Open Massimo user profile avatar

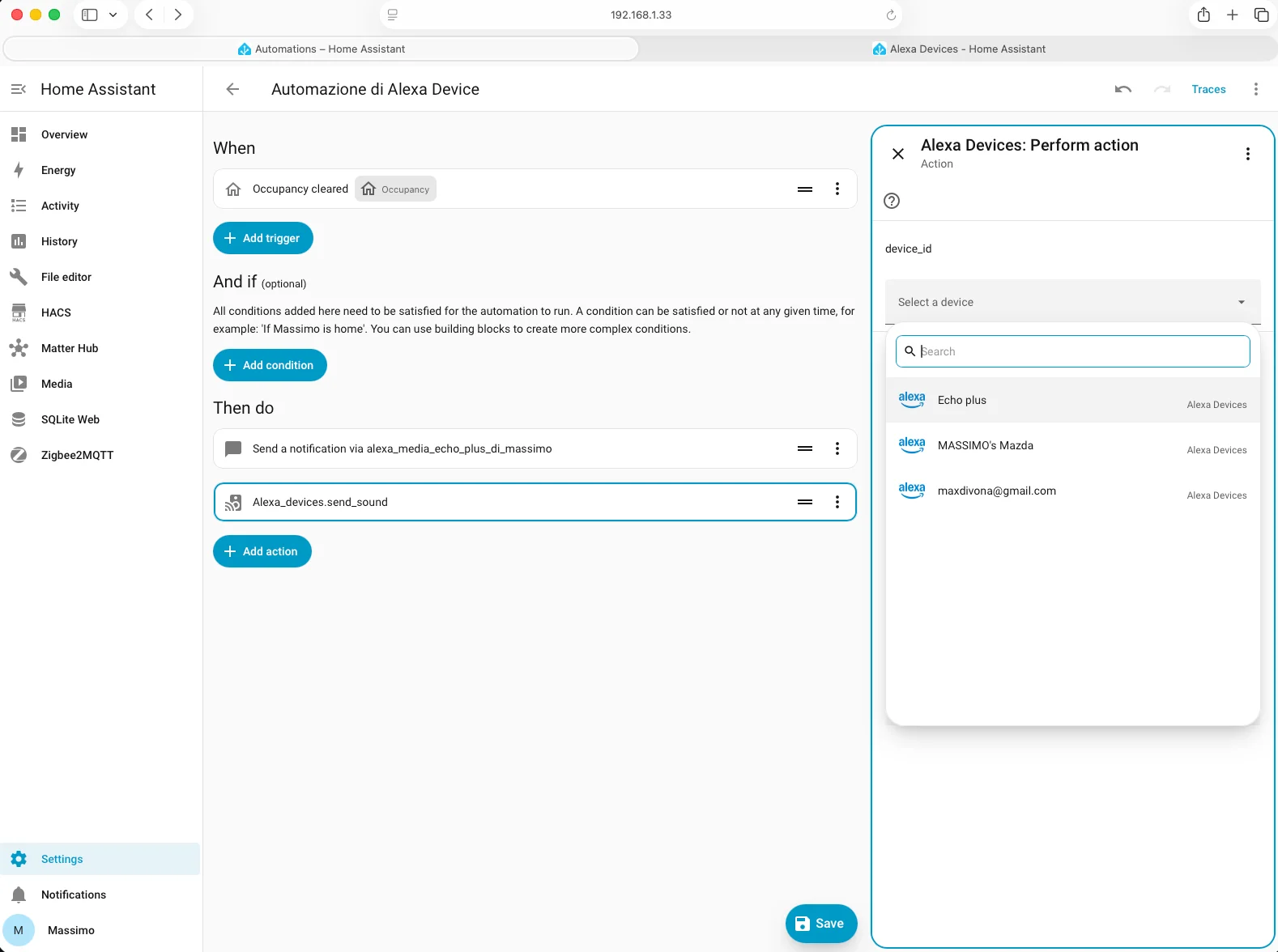(x=19, y=930)
